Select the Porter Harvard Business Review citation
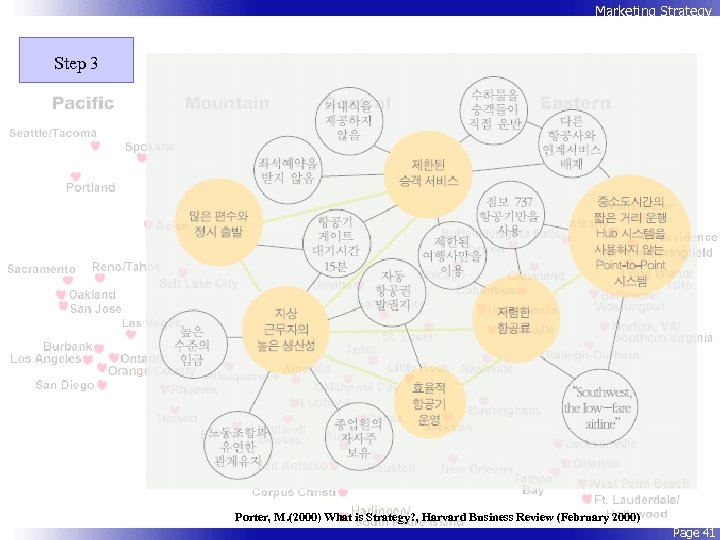Image resolution: width=720 pixels, height=540 pixels. [x=437, y=517]
